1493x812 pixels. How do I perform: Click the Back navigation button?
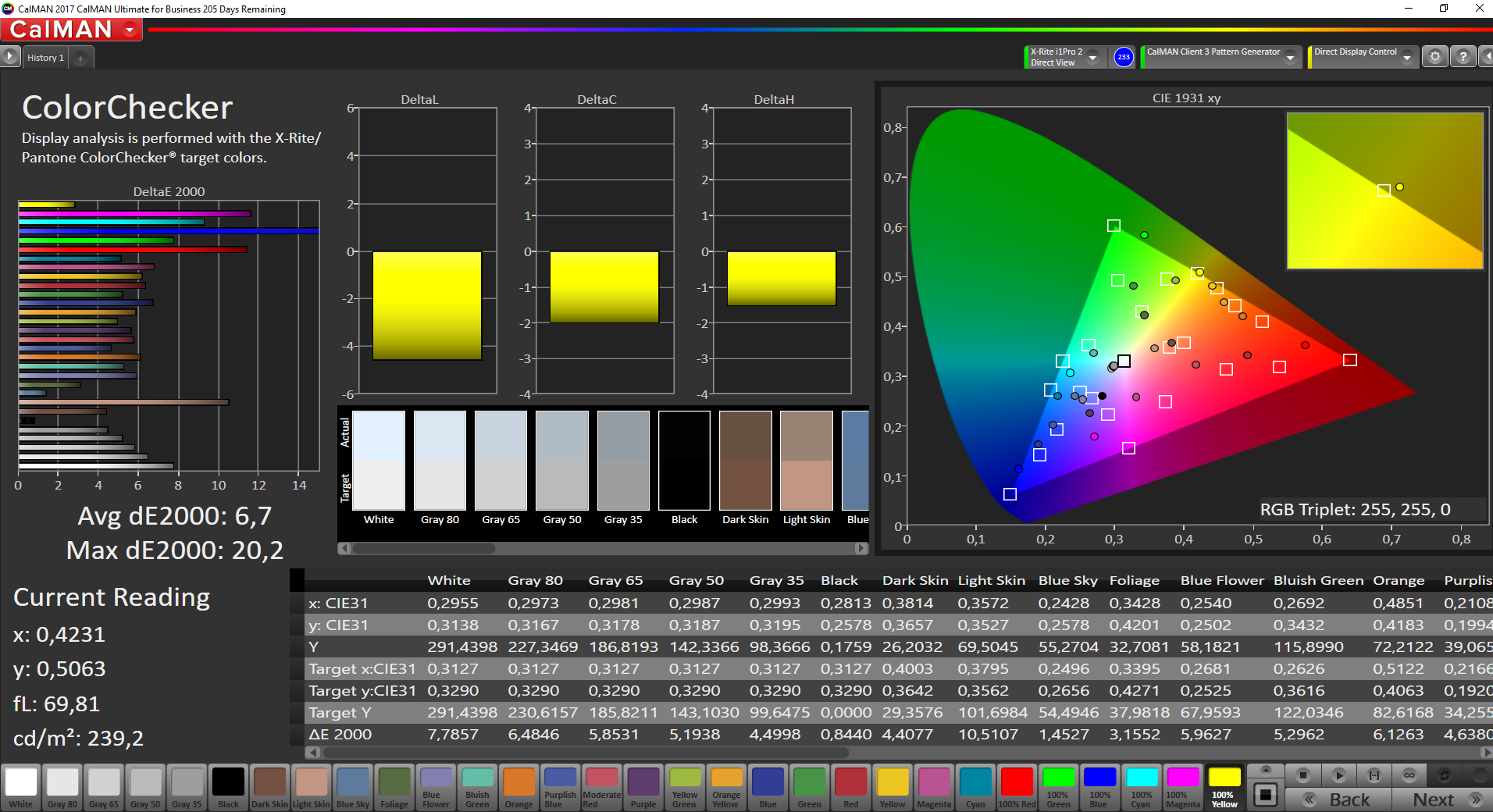click(x=1338, y=800)
